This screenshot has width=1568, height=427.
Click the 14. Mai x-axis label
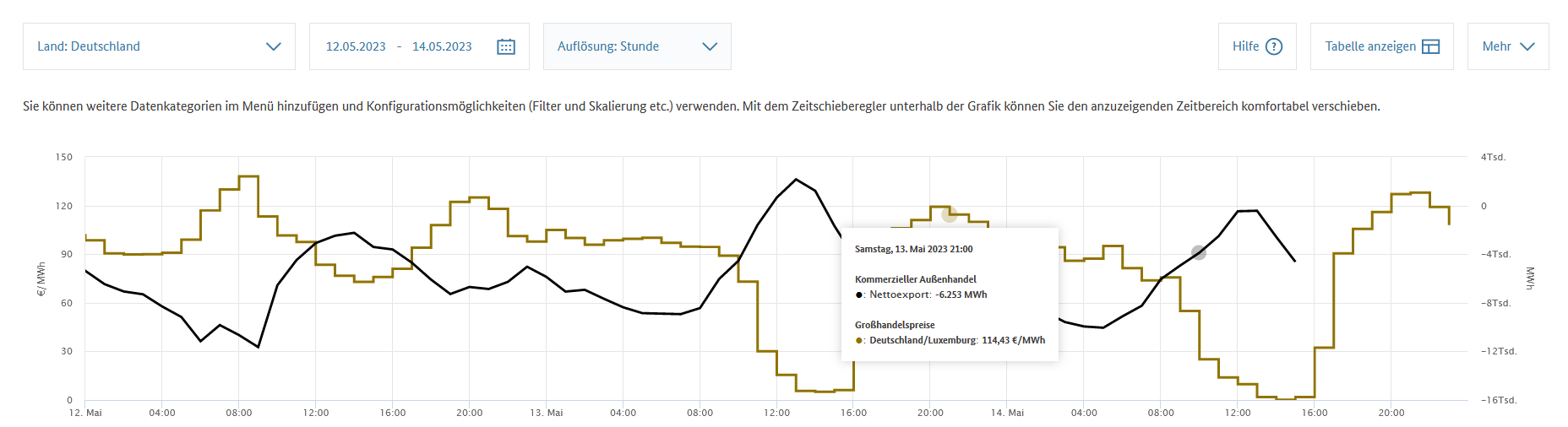1008,413
